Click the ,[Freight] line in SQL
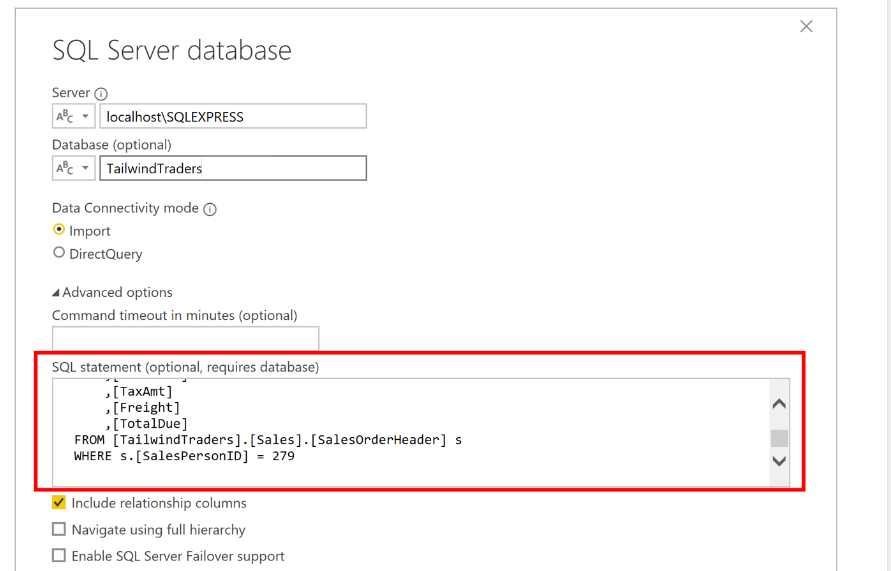 click(143, 407)
